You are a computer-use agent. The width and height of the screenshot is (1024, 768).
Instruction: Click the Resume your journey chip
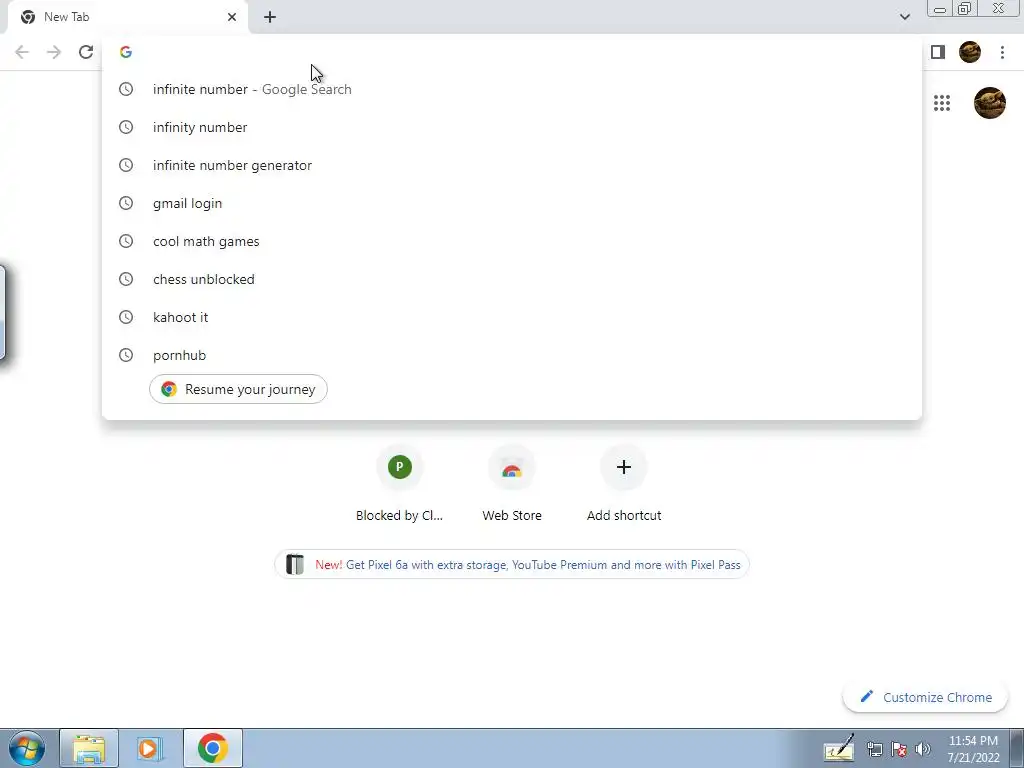tap(238, 389)
